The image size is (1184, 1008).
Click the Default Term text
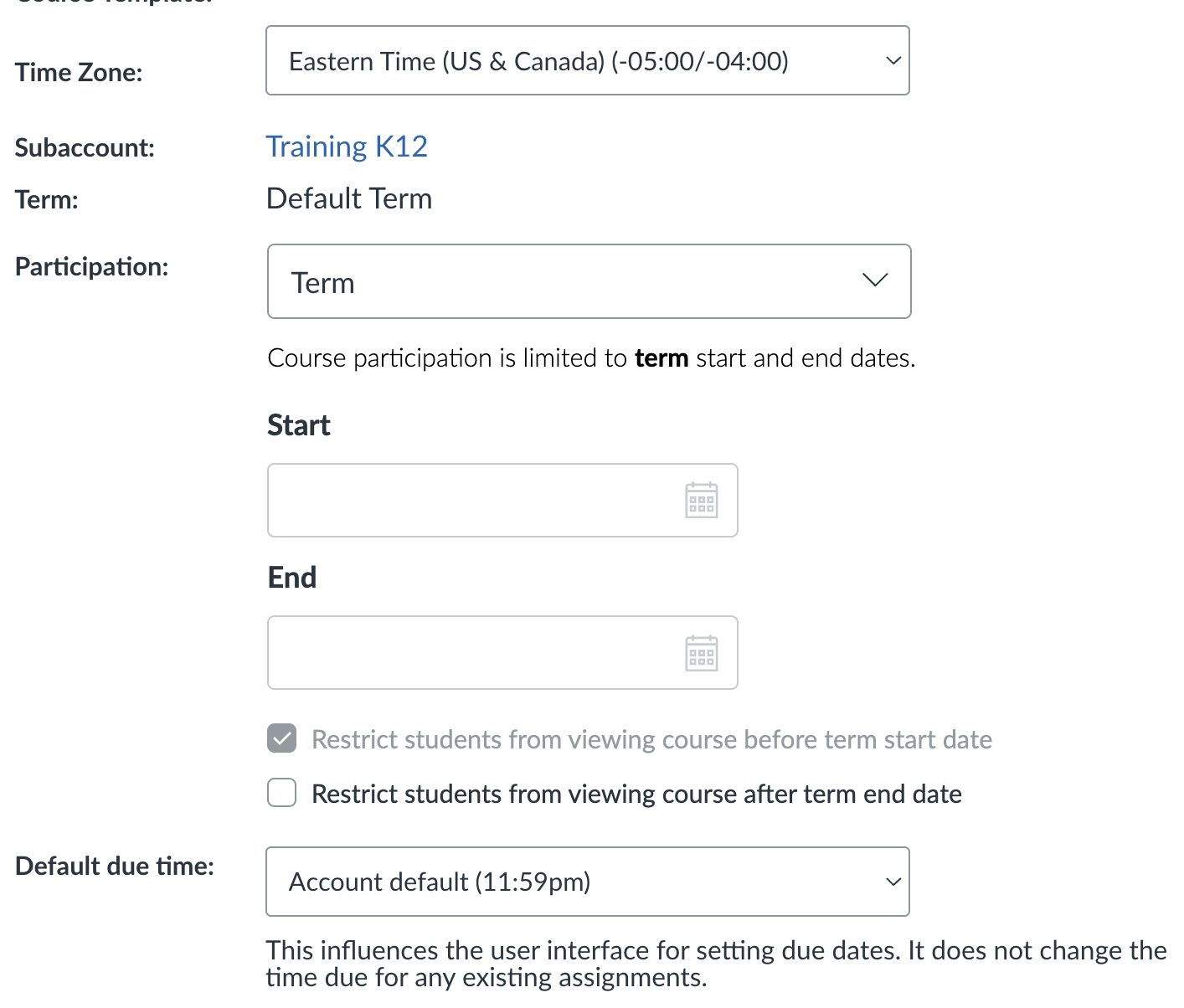pyautogui.click(x=349, y=199)
